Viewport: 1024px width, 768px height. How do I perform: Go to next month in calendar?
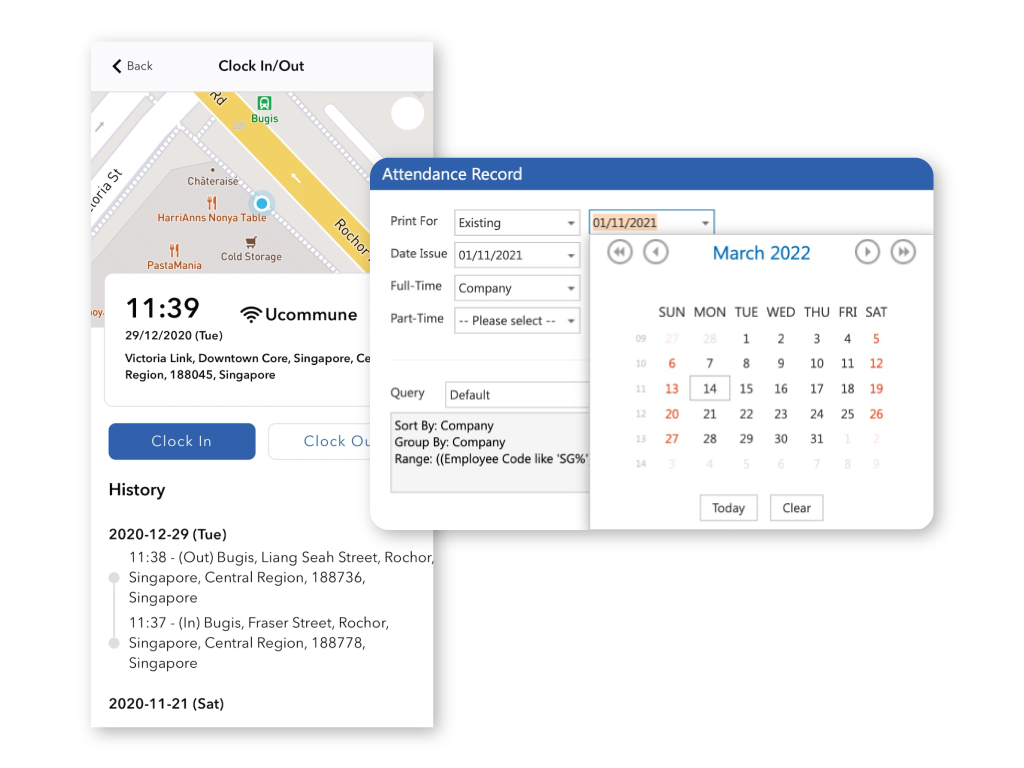coord(867,252)
